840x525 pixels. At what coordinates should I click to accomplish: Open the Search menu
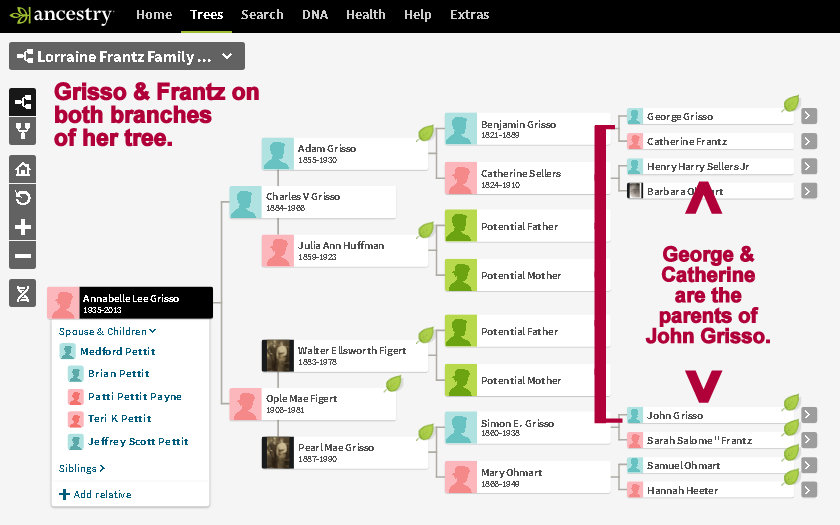[262, 15]
